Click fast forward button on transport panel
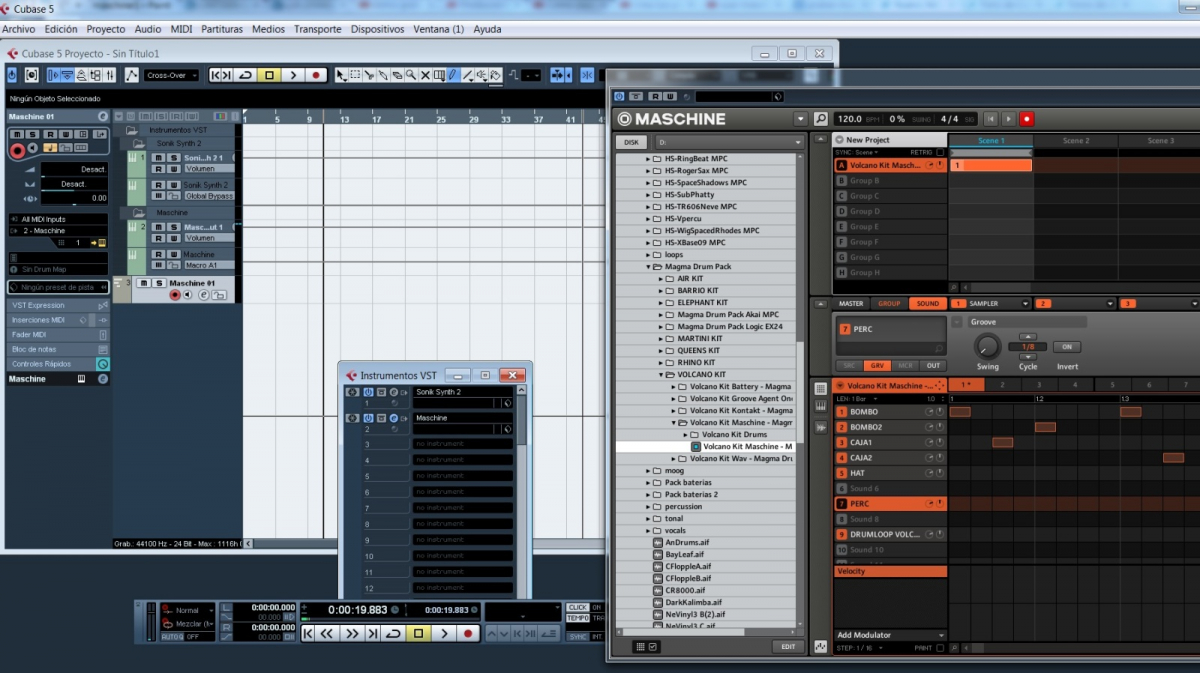 352,633
